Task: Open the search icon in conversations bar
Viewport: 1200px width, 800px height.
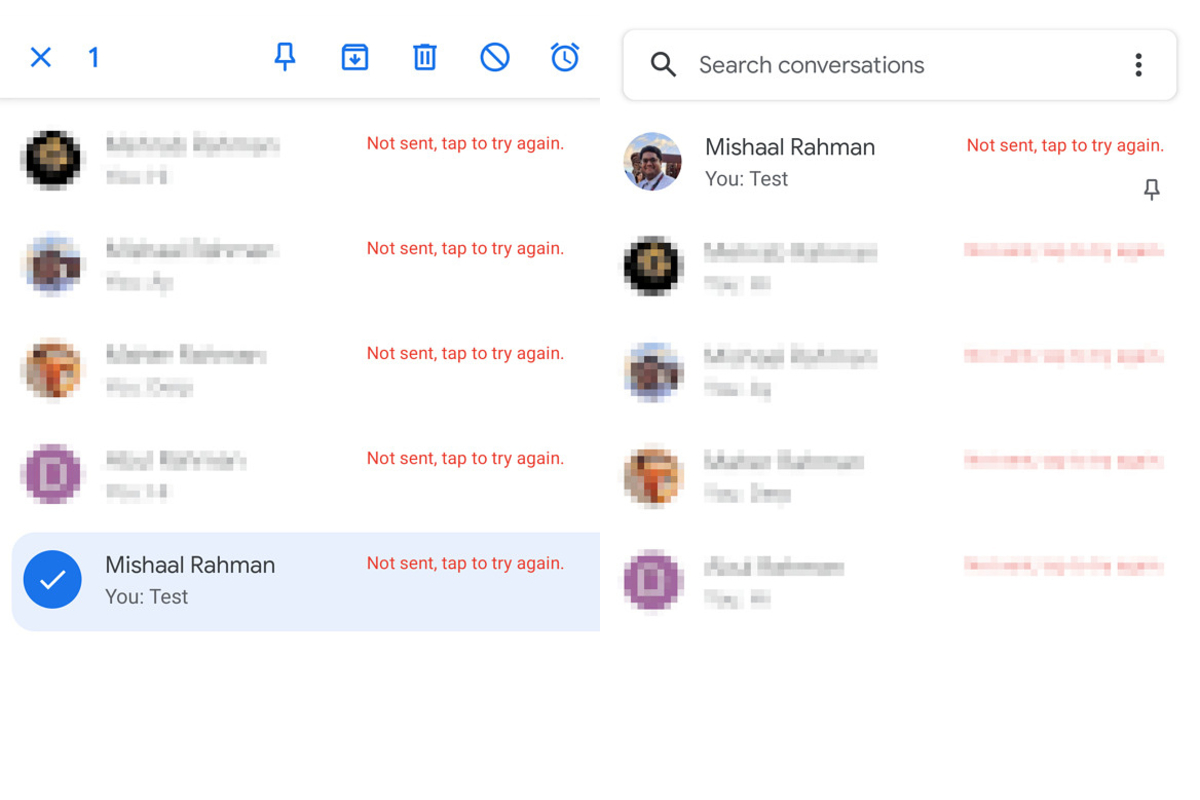Action: click(x=663, y=64)
